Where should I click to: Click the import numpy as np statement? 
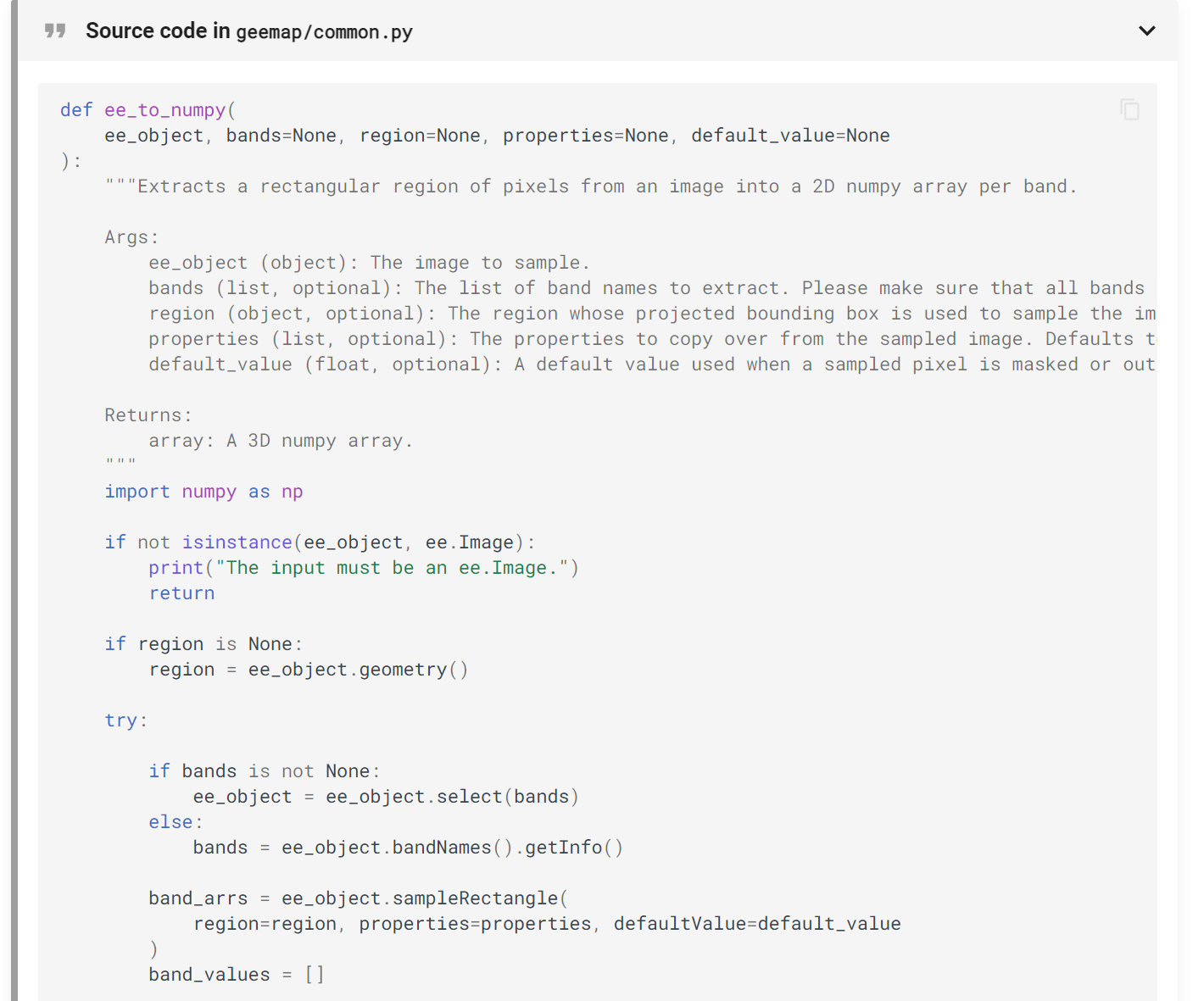tap(203, 491)
